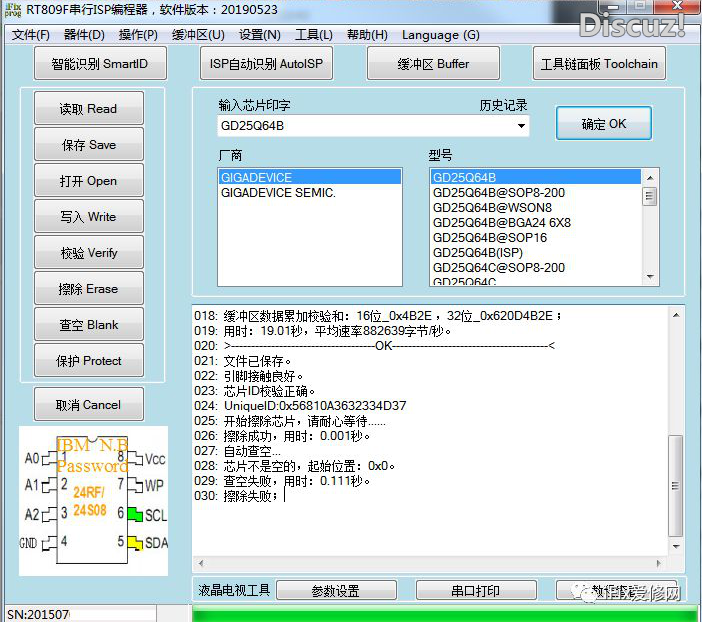Click model list scroll down arrow
The height and width of the screenshot is (622, 702).
point(650,277)
